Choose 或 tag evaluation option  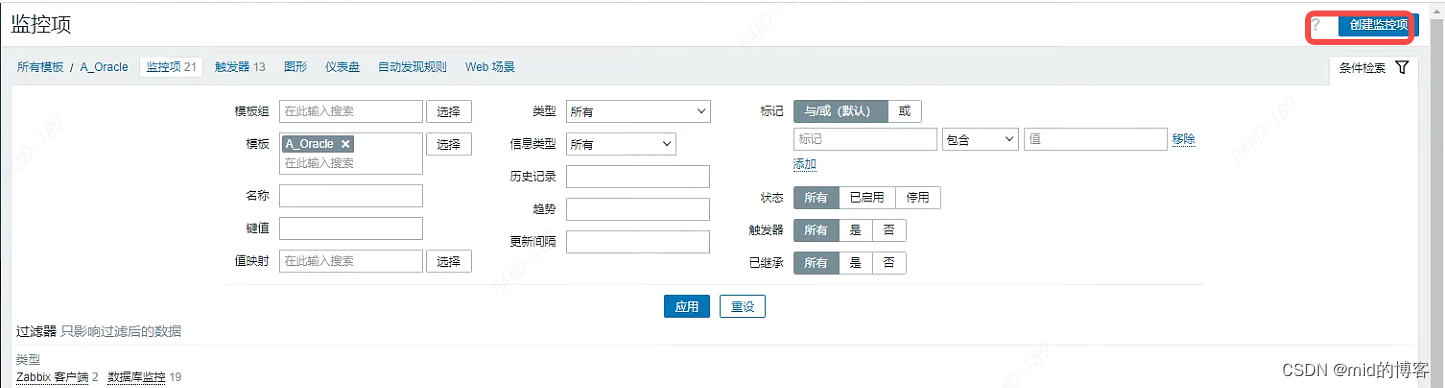(x=904, y=111)
